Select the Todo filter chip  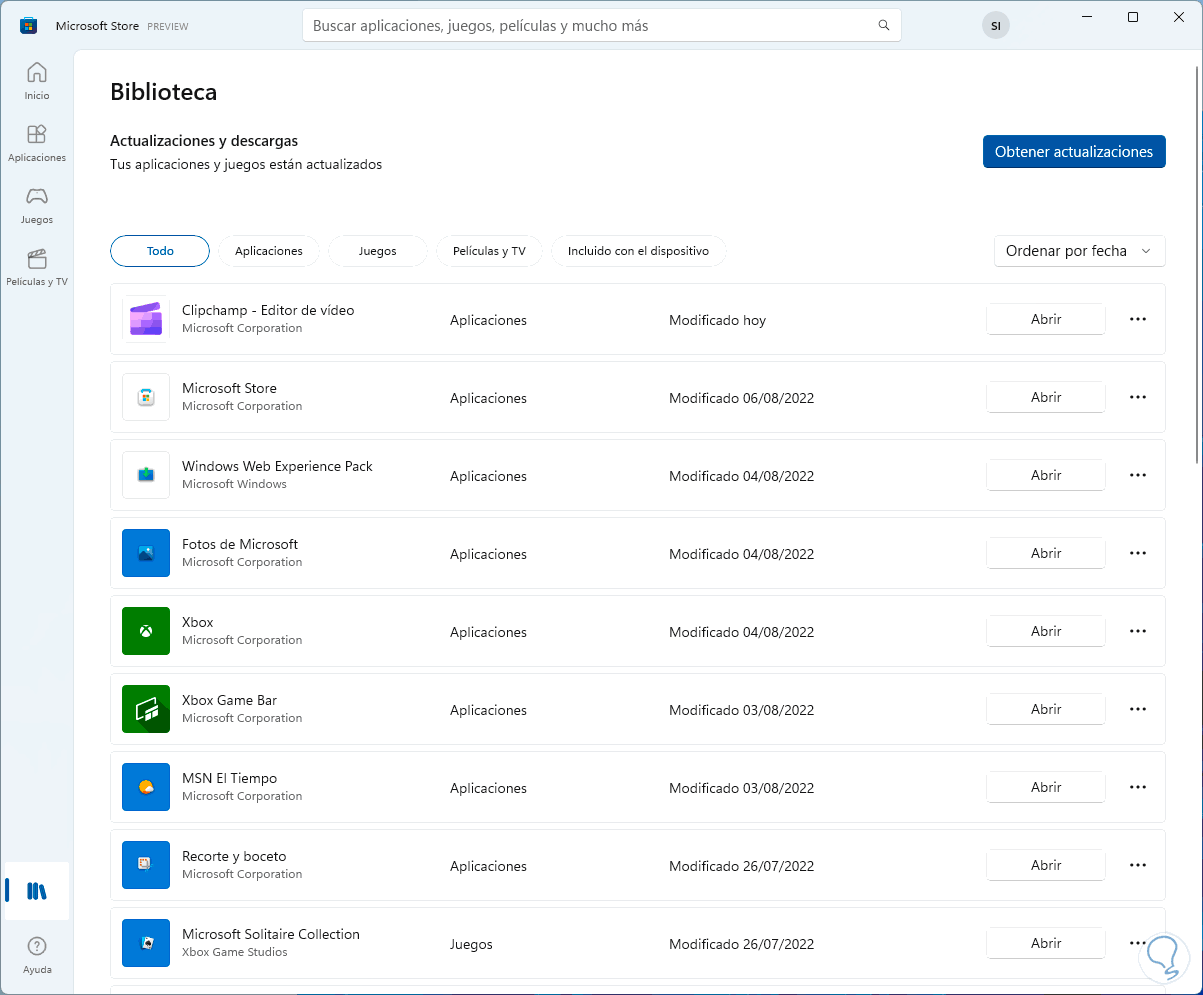click(160, 251)
